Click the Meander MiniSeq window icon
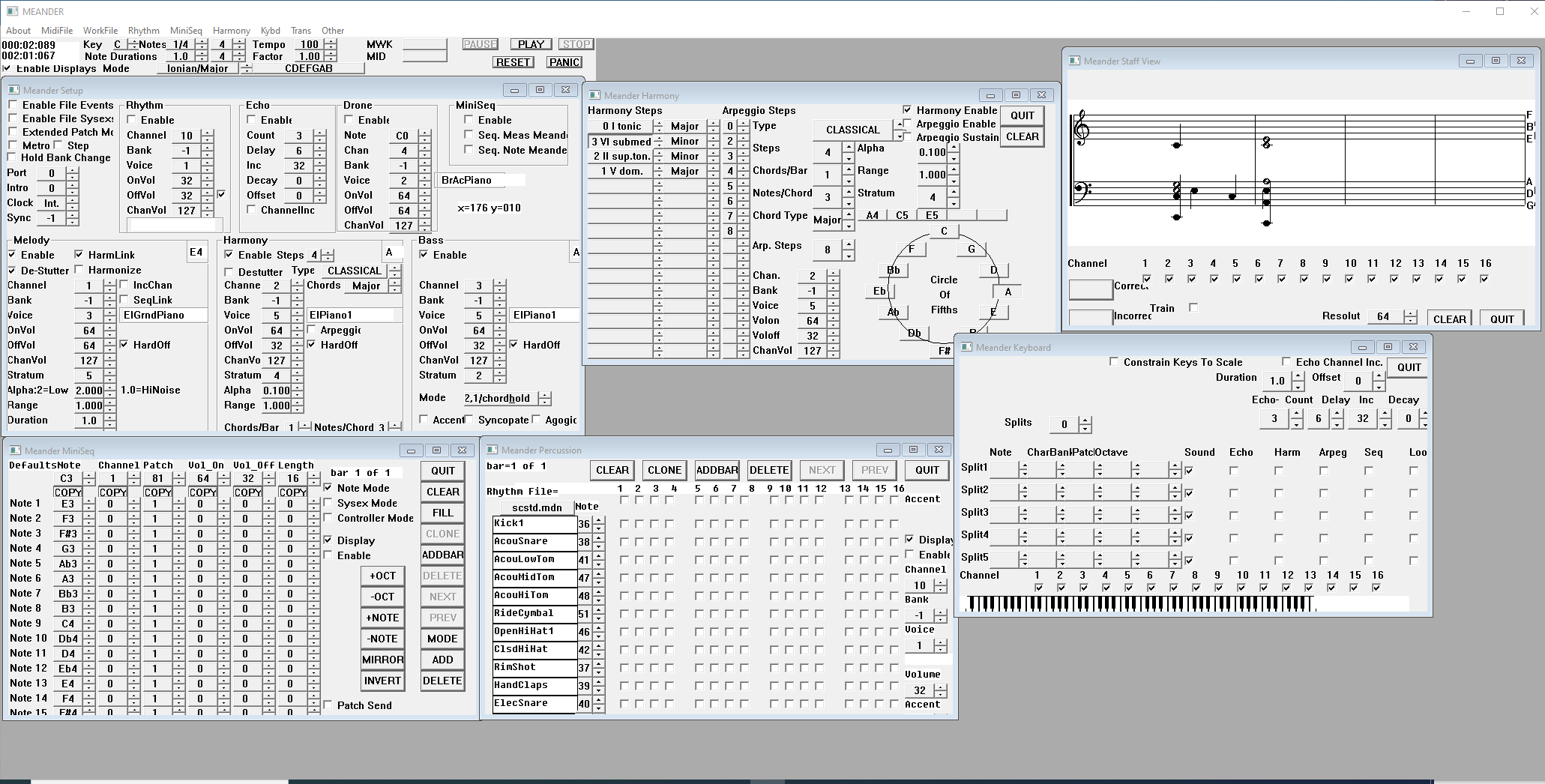The height and width of the screenshot is (784, 1545). coord(15,450)
